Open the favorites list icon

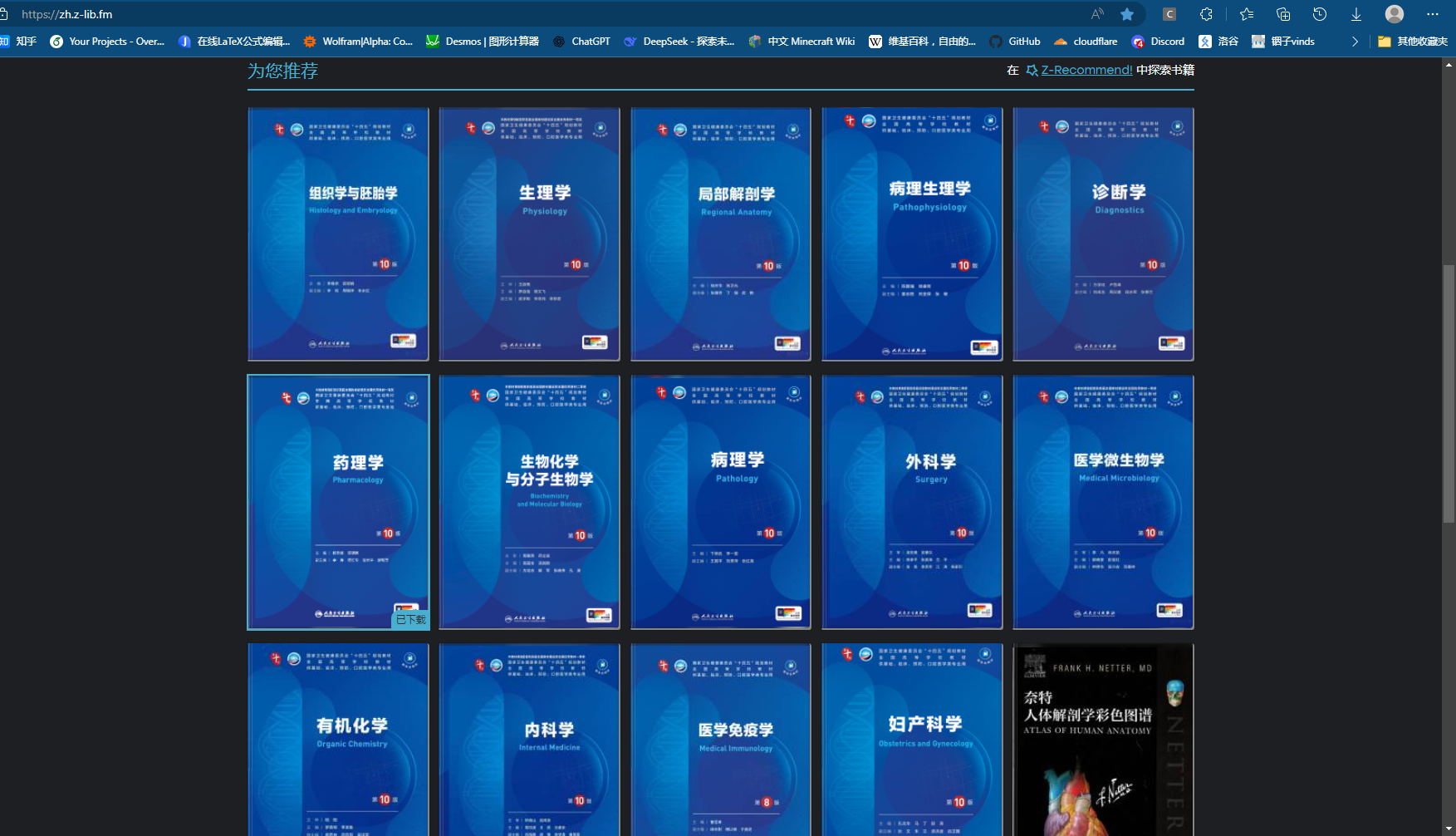click(x=1247, y=14)
